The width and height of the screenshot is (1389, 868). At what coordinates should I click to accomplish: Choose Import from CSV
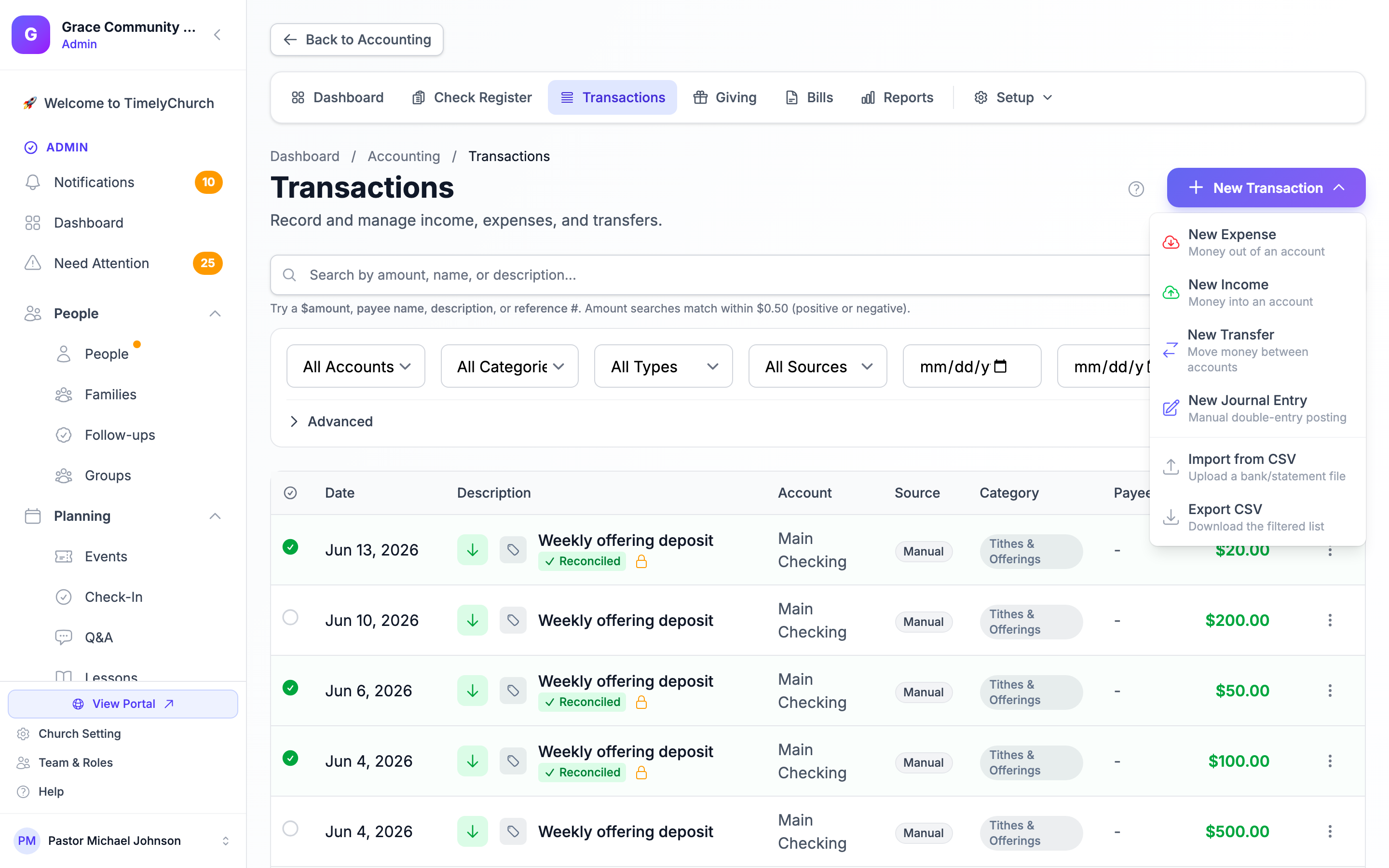click(1257, 467)
